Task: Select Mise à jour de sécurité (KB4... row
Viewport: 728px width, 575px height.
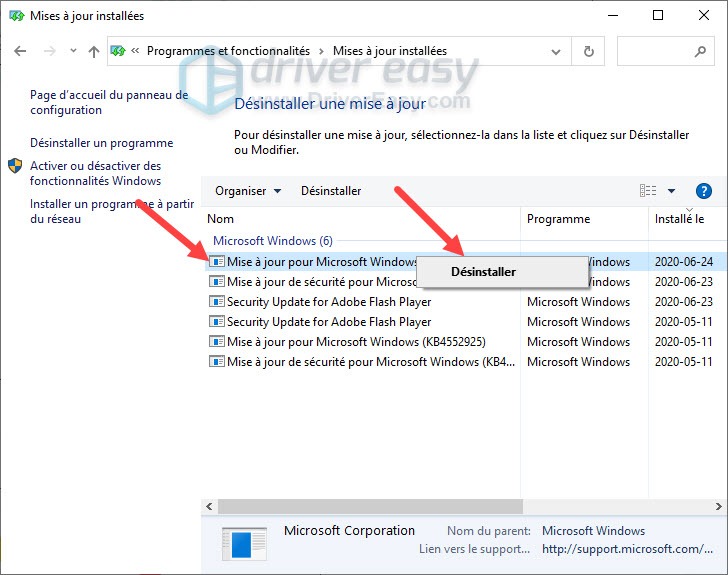Action: pos(371,362)
